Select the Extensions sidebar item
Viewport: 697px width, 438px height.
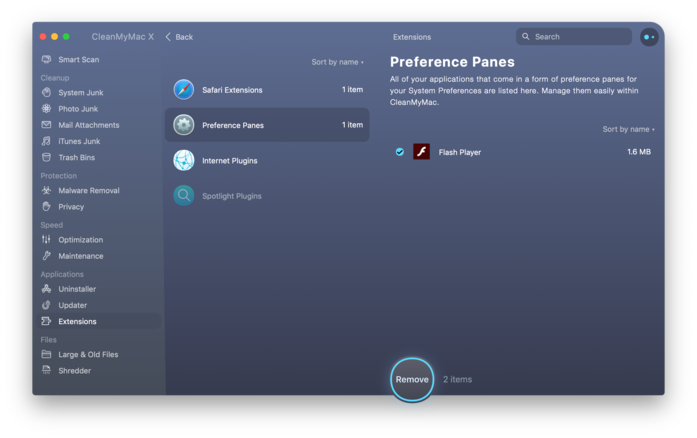point(99,321)
